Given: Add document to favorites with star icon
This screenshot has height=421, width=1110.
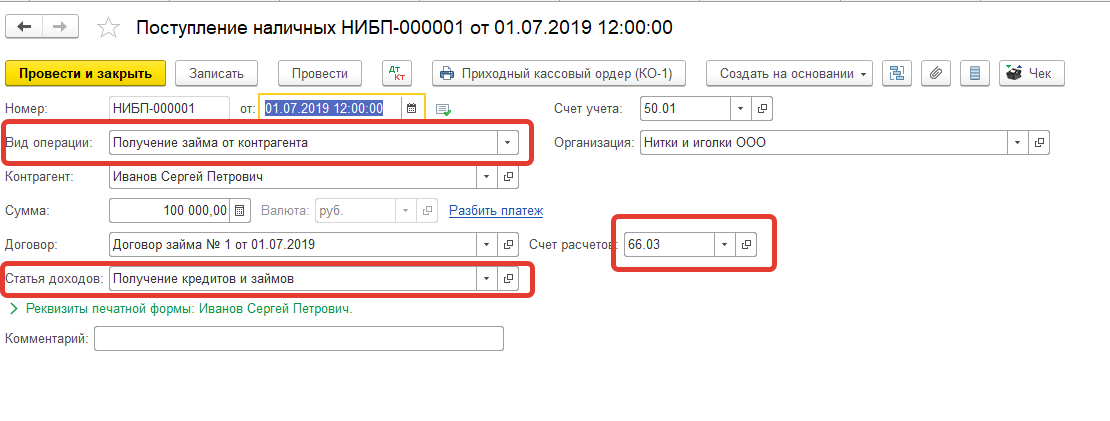Looking at the screenshot, I should [108, 28].
